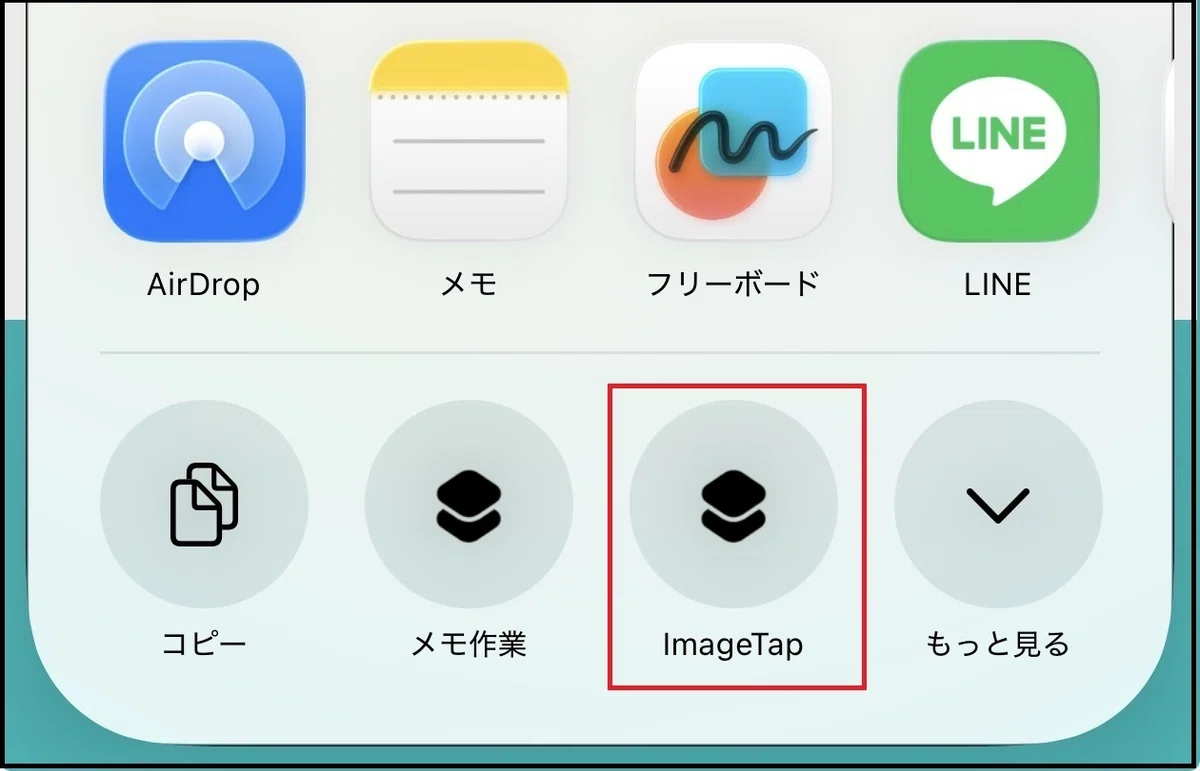
Task: Share to the メモ notes app
Action: coord(469,141)
